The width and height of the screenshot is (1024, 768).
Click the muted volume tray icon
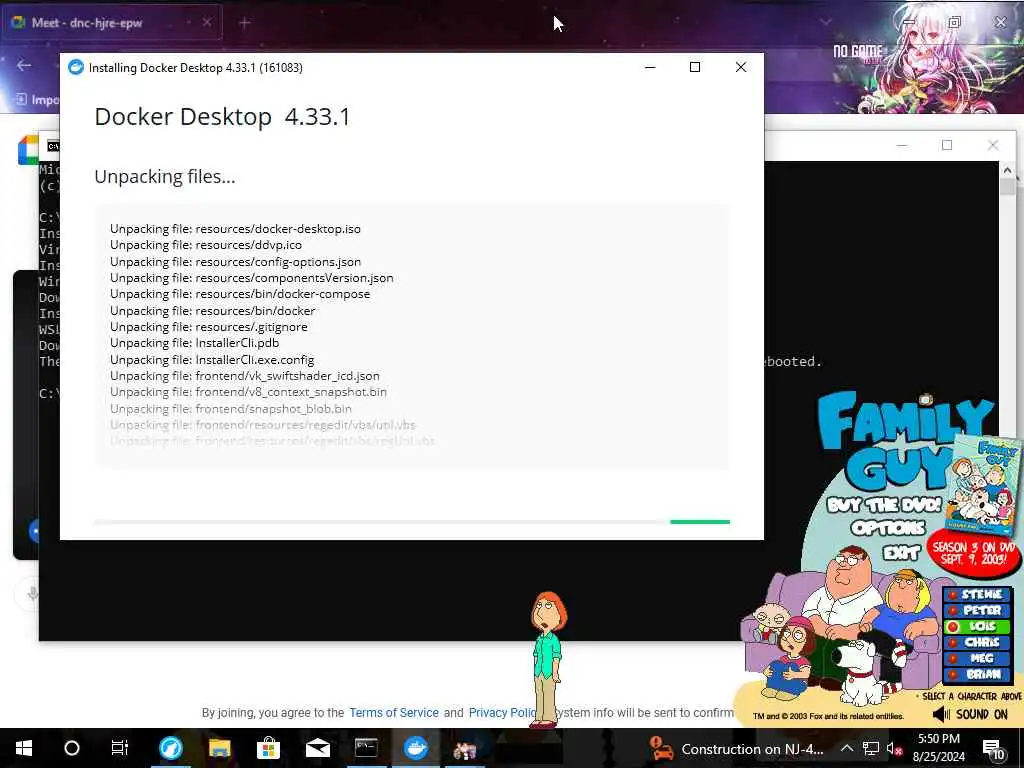(x=894, y=749)
